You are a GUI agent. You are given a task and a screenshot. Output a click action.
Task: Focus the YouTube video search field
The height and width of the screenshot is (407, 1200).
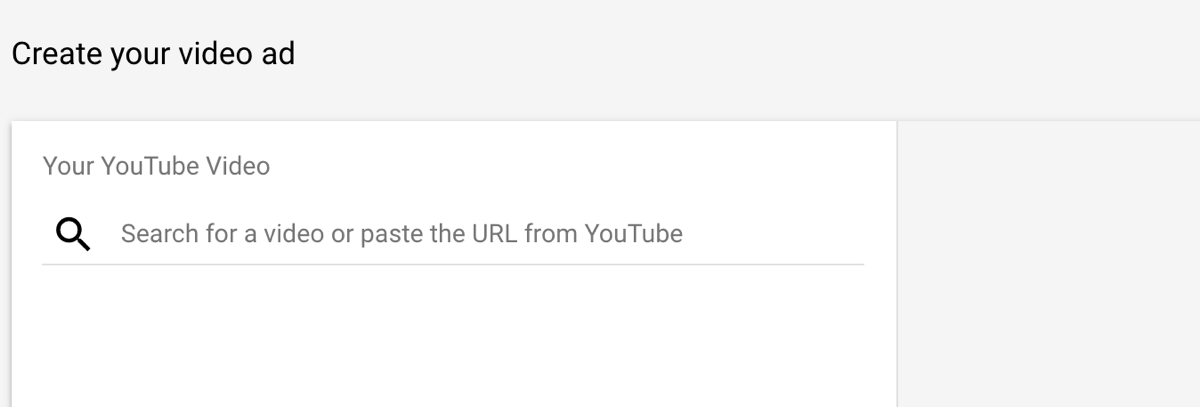453,234
